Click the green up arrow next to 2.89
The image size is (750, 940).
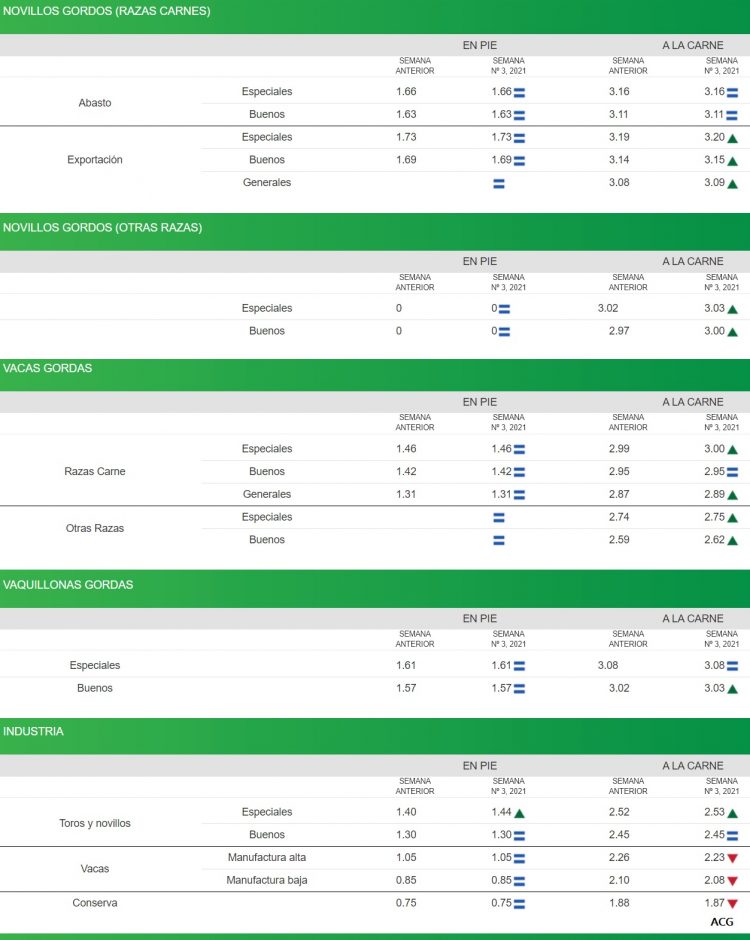coord(732,495)
